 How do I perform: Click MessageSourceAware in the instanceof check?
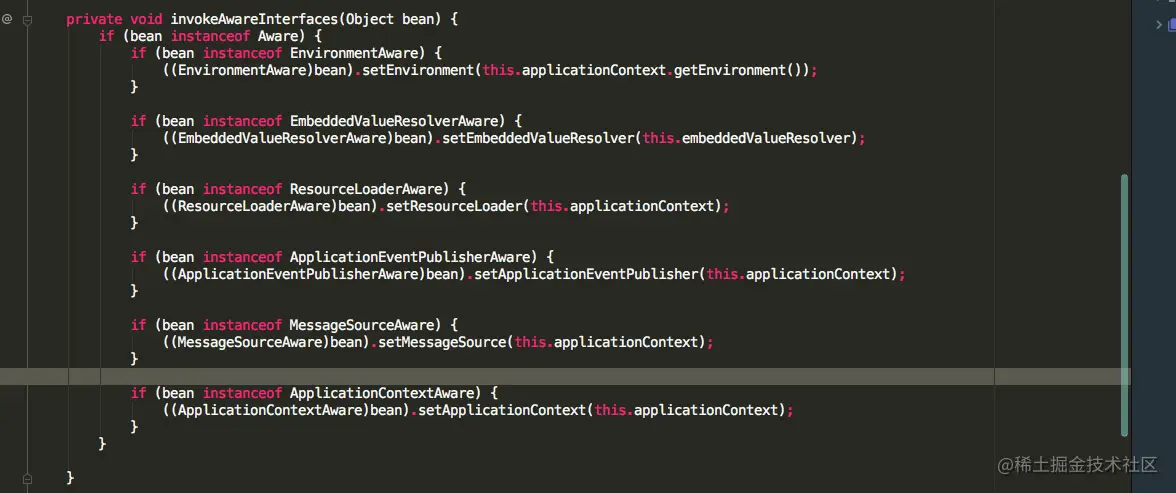(x=362, y=325)
